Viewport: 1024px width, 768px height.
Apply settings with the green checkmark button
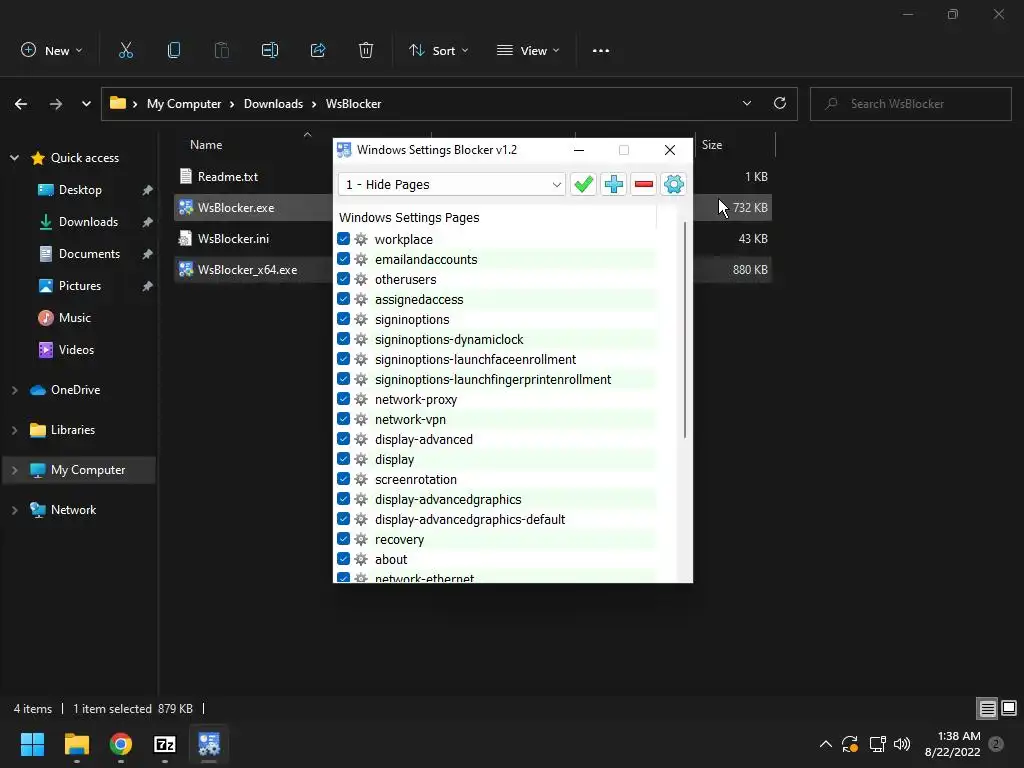[x=583, y=184]
